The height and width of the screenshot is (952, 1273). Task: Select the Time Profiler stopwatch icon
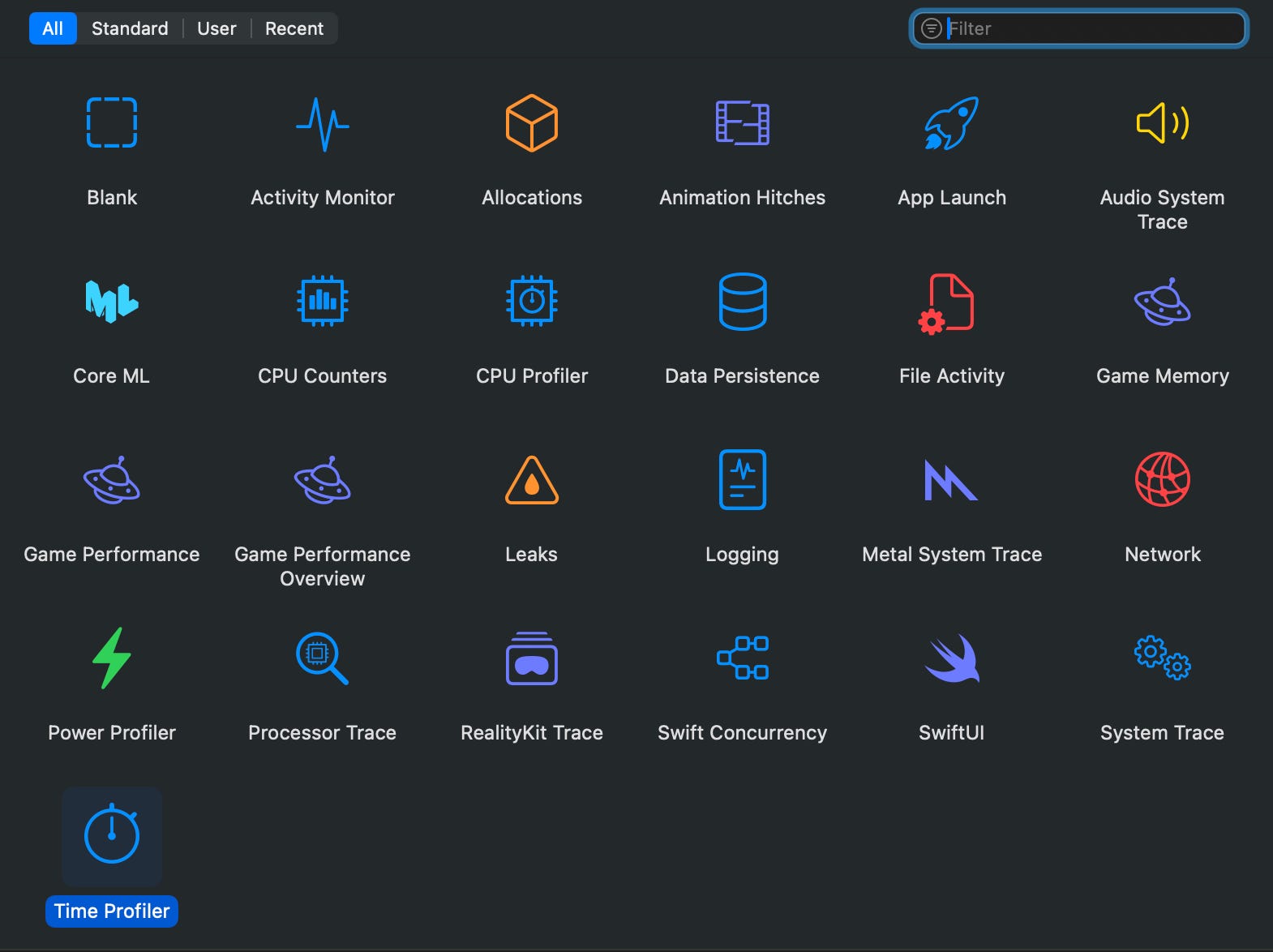[x=112, y=834]
